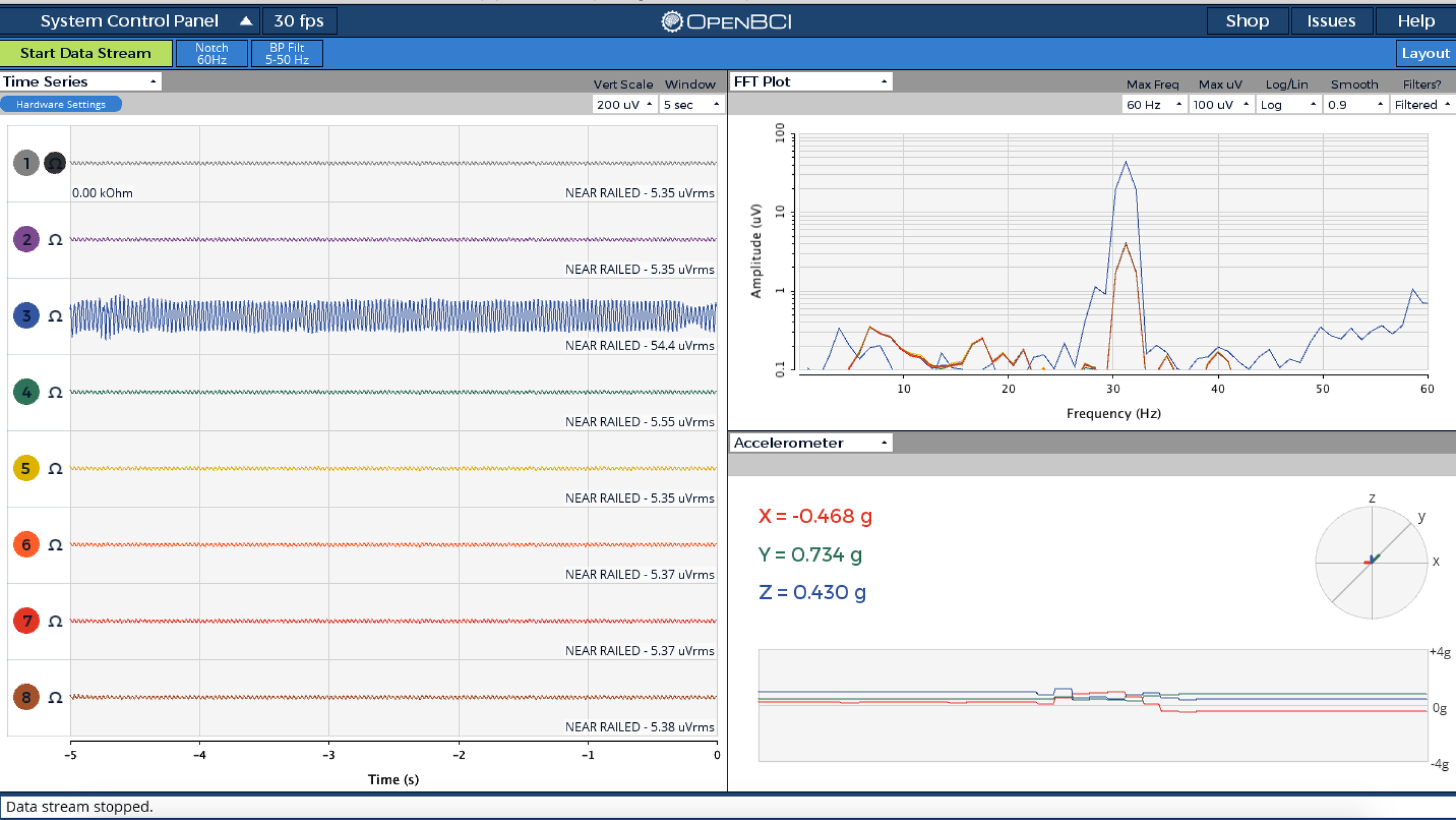Click the Ω button beside channel 2
This screenshot has width=1456, height=820.
coord(55,239)
